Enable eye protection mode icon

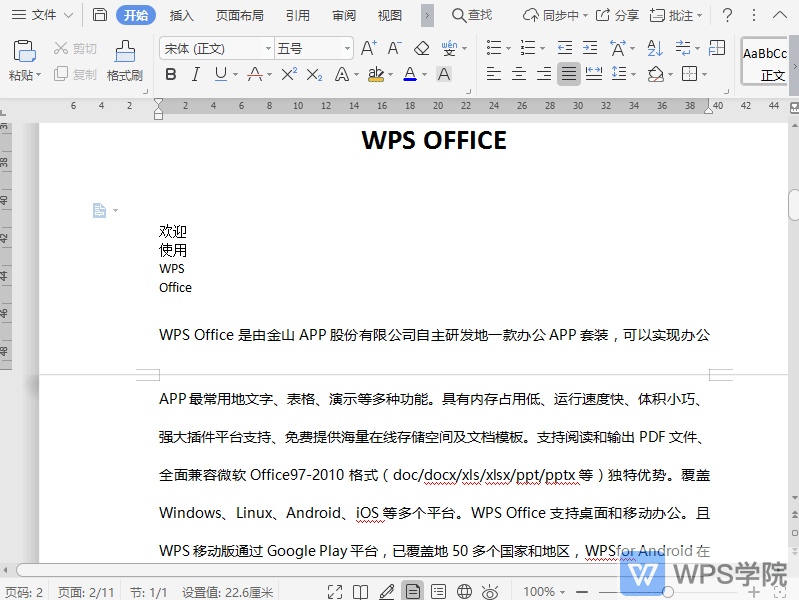(490, 592)
